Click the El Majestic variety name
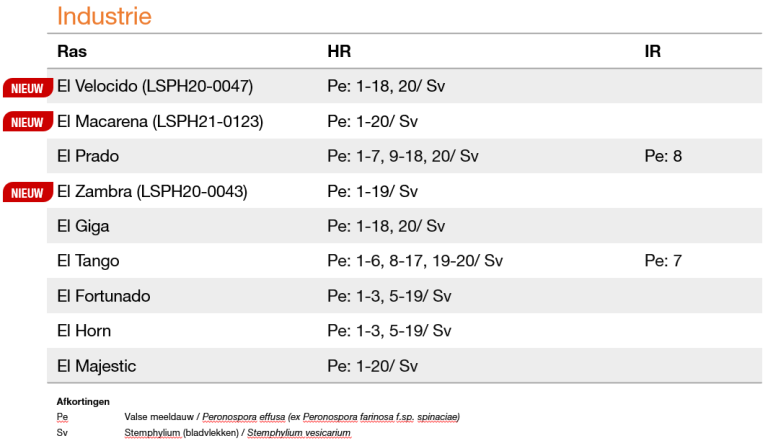The height and width of the screenshot is (441, 768). tap(96, 366)
